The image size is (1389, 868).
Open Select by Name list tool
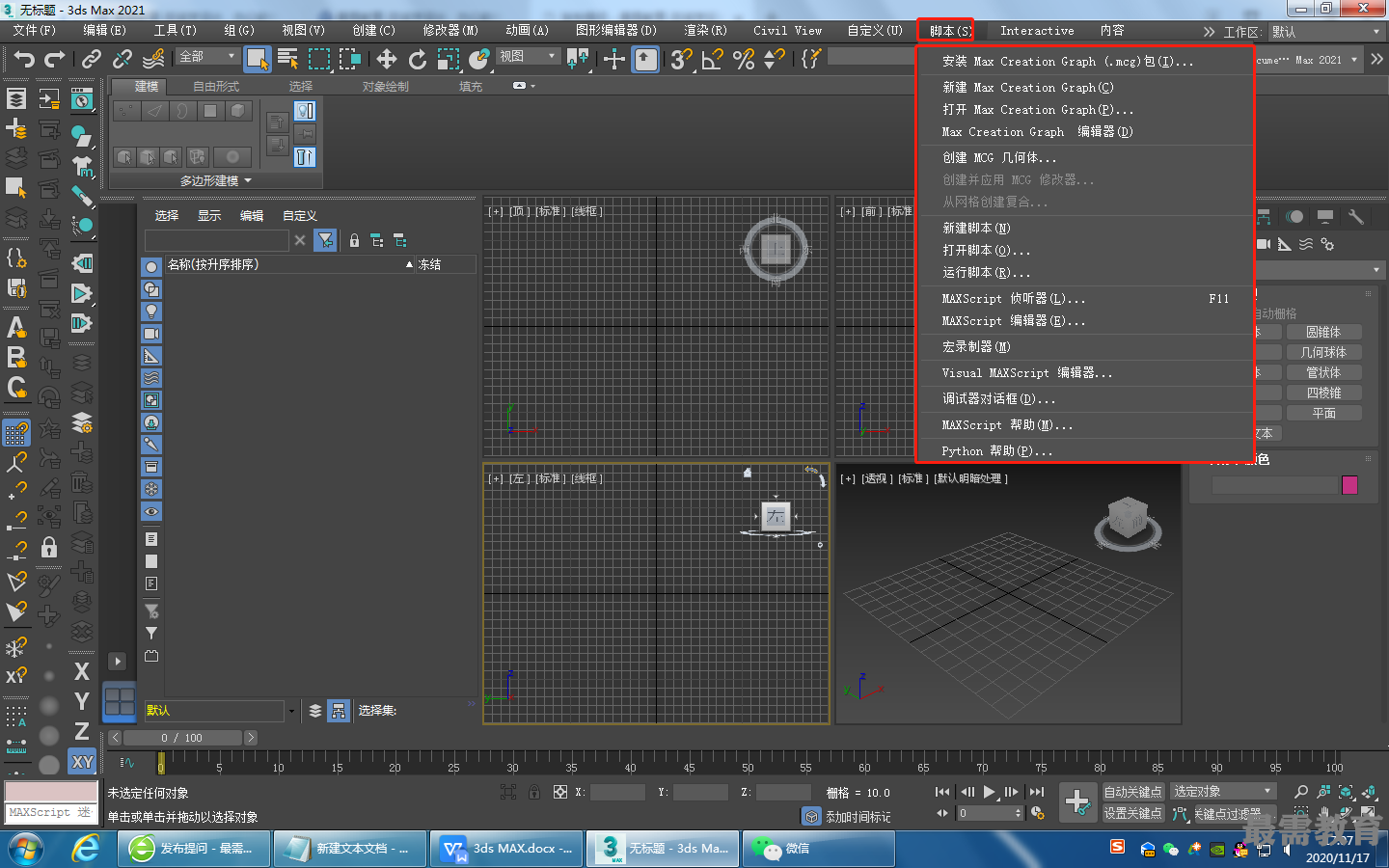(x=287, y=60)
